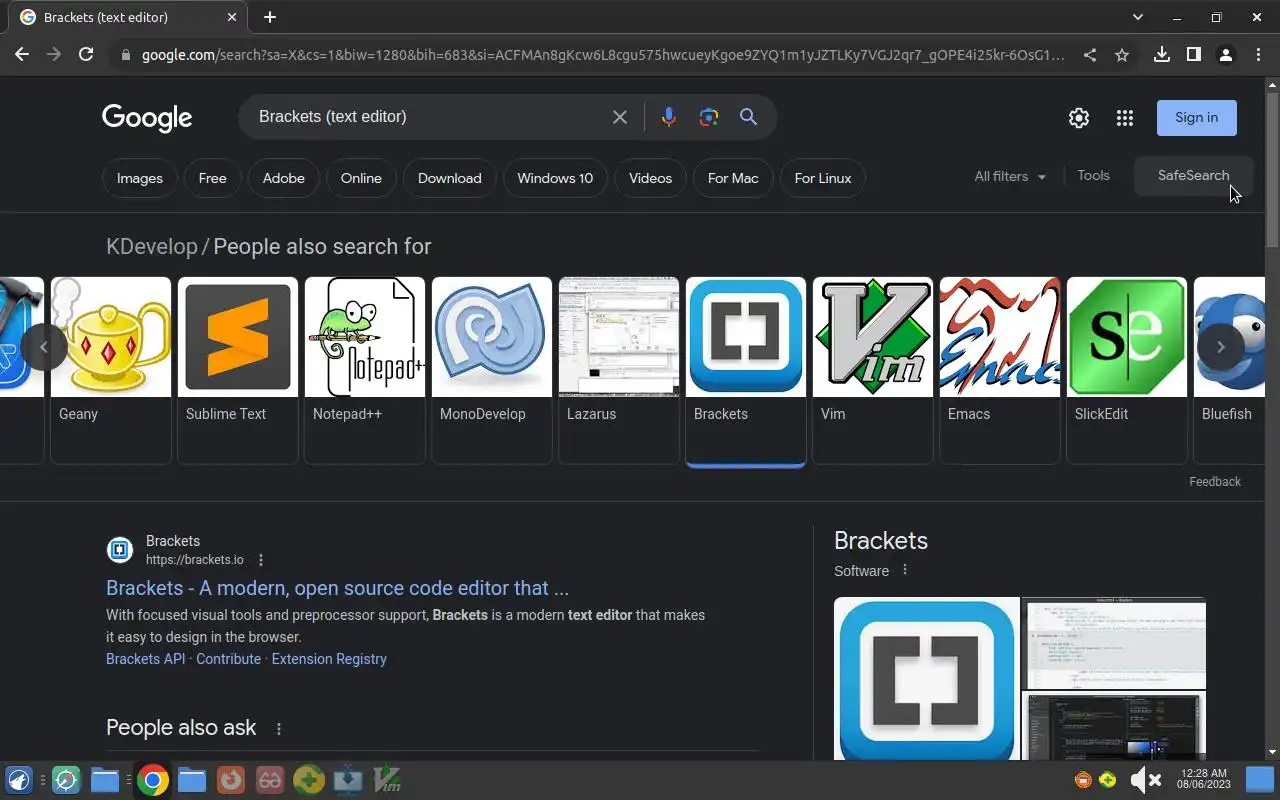The width and height of the screenshot is (1280, 800).
Task: Open the MonoDevelop carousel card
Action: point(492,370)
